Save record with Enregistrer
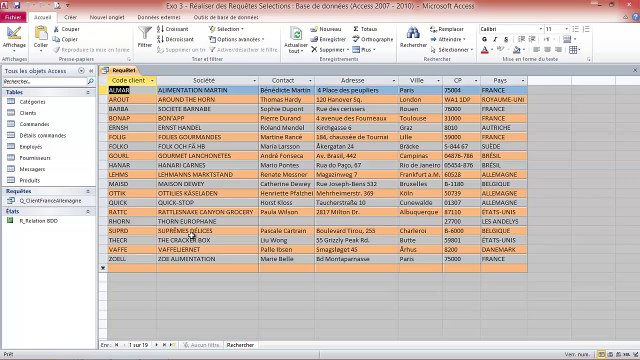Viewport: 640px width, 360px height. [x=328, y=39]
